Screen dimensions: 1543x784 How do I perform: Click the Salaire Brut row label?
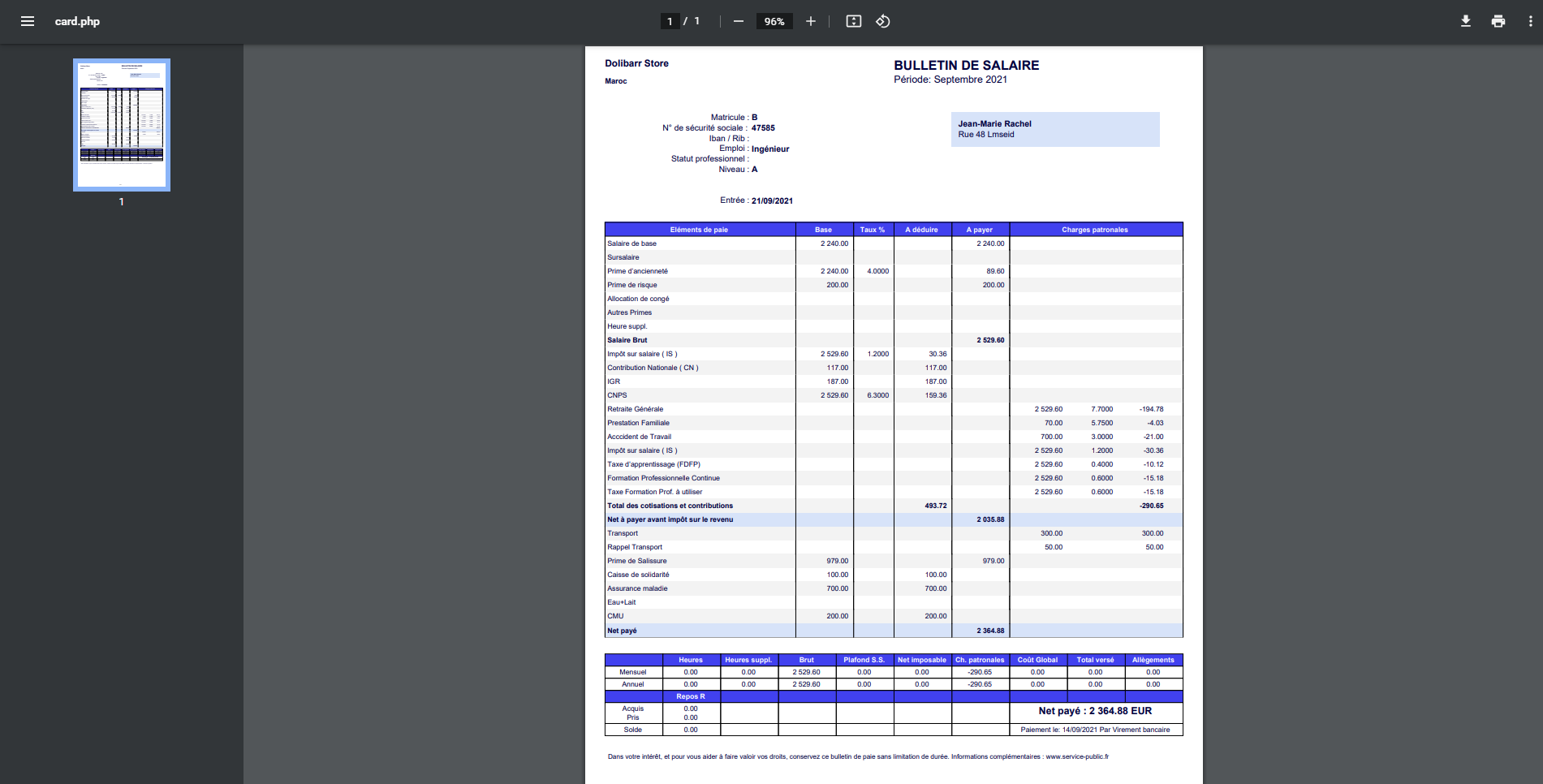pos(627,340)
